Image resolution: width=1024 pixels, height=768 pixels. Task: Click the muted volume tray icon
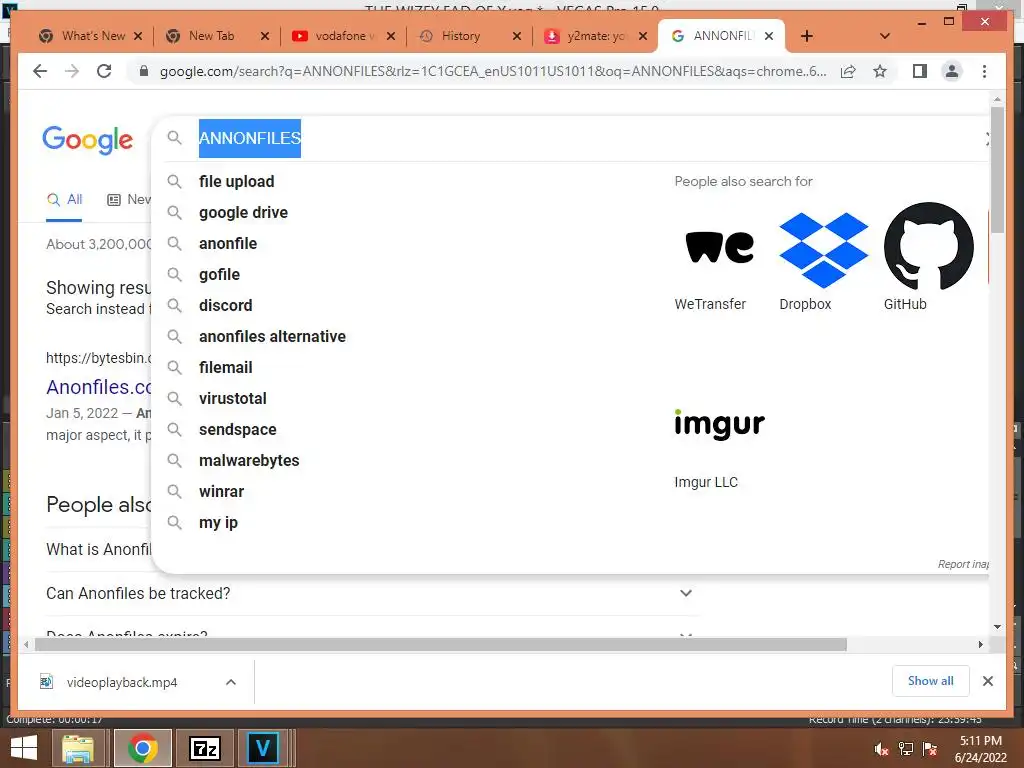coord(882,749)
